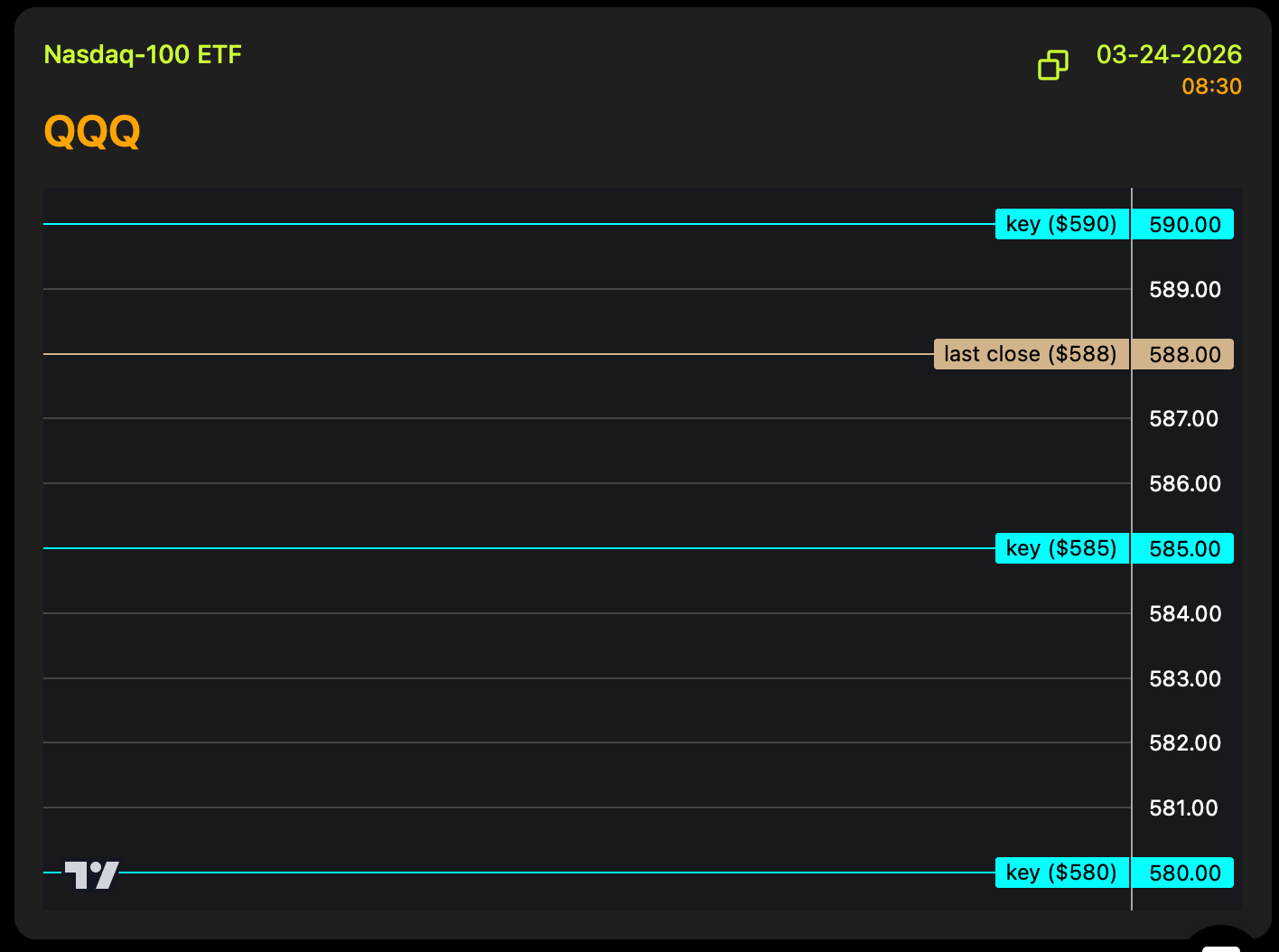Select the key ($585) line label
This screenshot has height=952, width=1279.
1061,548
